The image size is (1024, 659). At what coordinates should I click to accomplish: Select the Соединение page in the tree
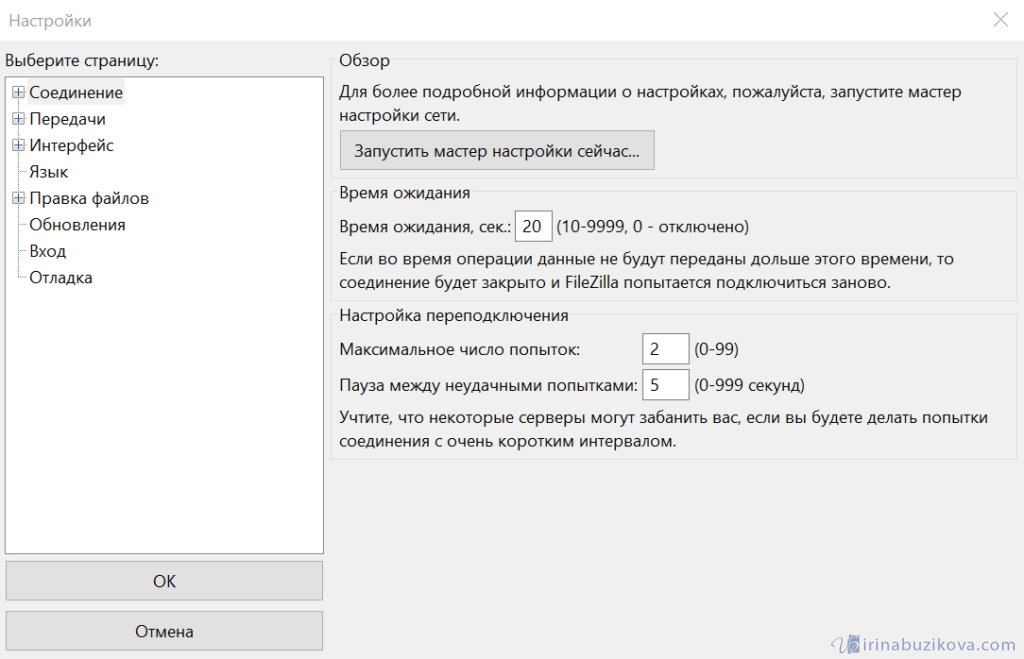76,93
